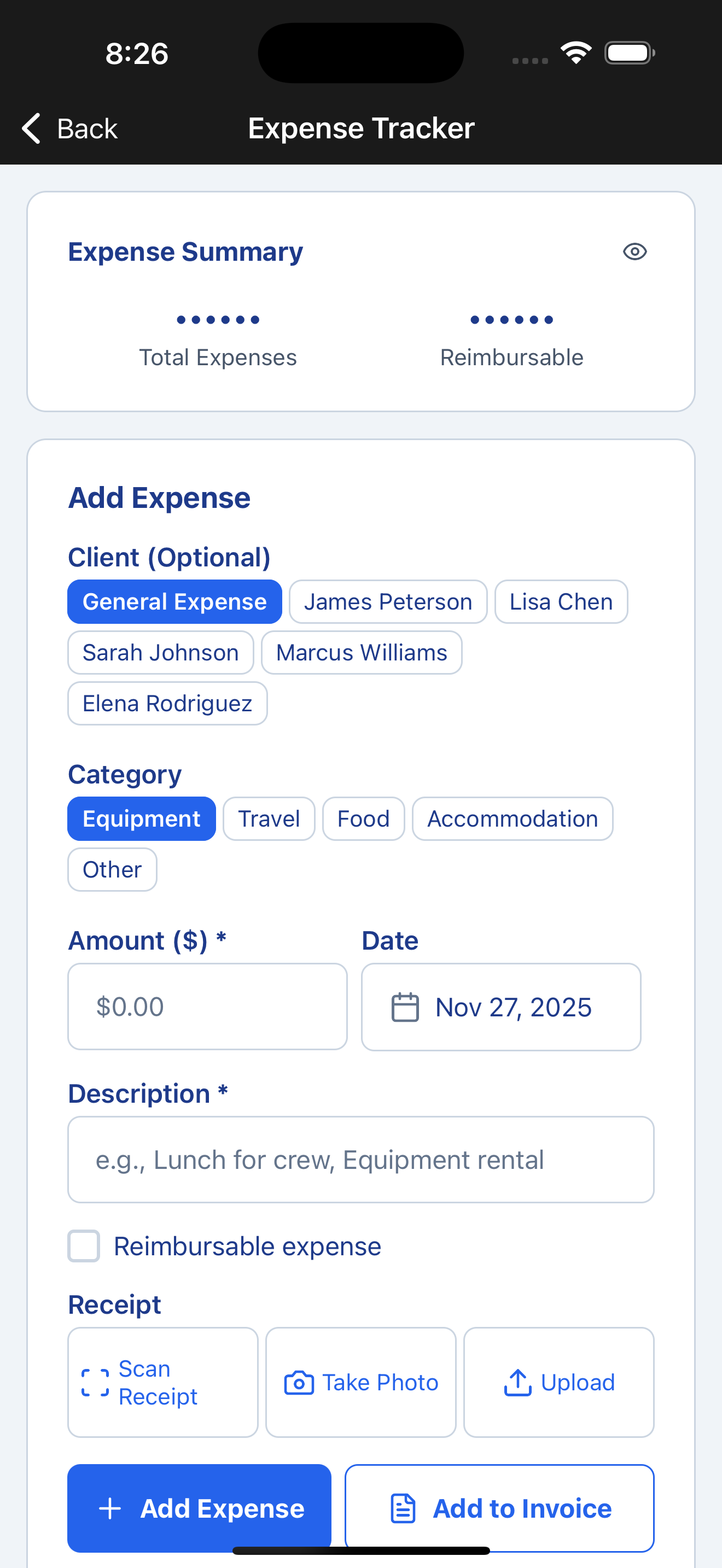This screenshot has height=1568, width=722.
Task: Check the Reimbursable expense checkbox
Action: (84, 1245)
